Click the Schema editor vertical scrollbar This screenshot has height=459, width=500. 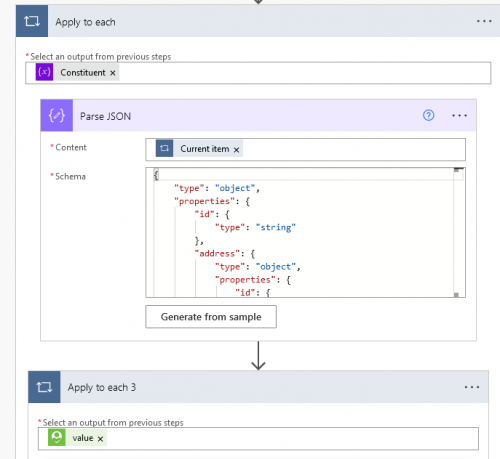coord(457,232)
